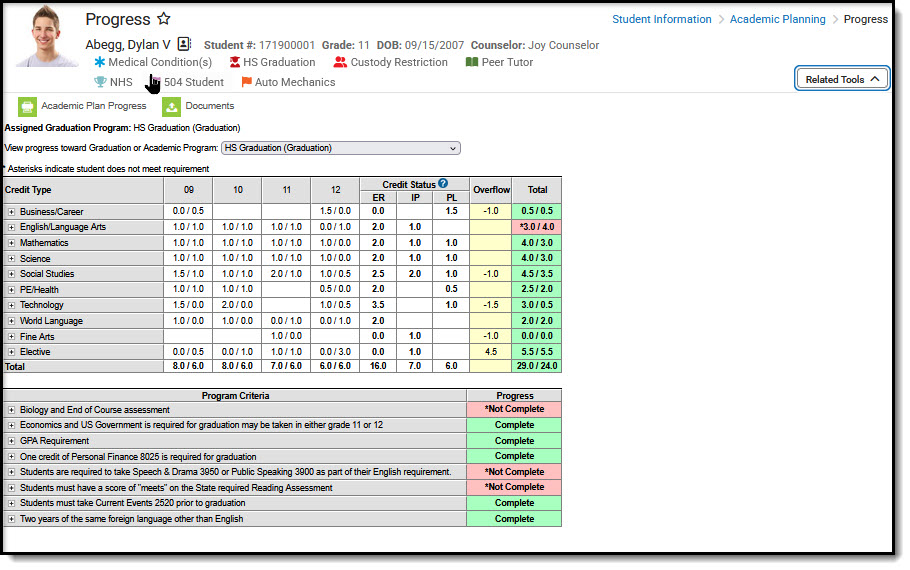Expand the Mathematics credit row
The width and height of the screenshot is (910, 570).
click(x=11, y=243)
